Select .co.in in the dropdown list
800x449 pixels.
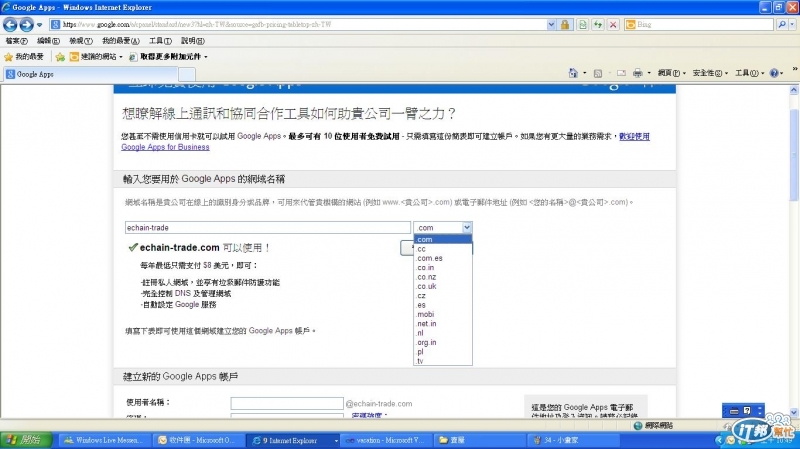coord(443,267)
